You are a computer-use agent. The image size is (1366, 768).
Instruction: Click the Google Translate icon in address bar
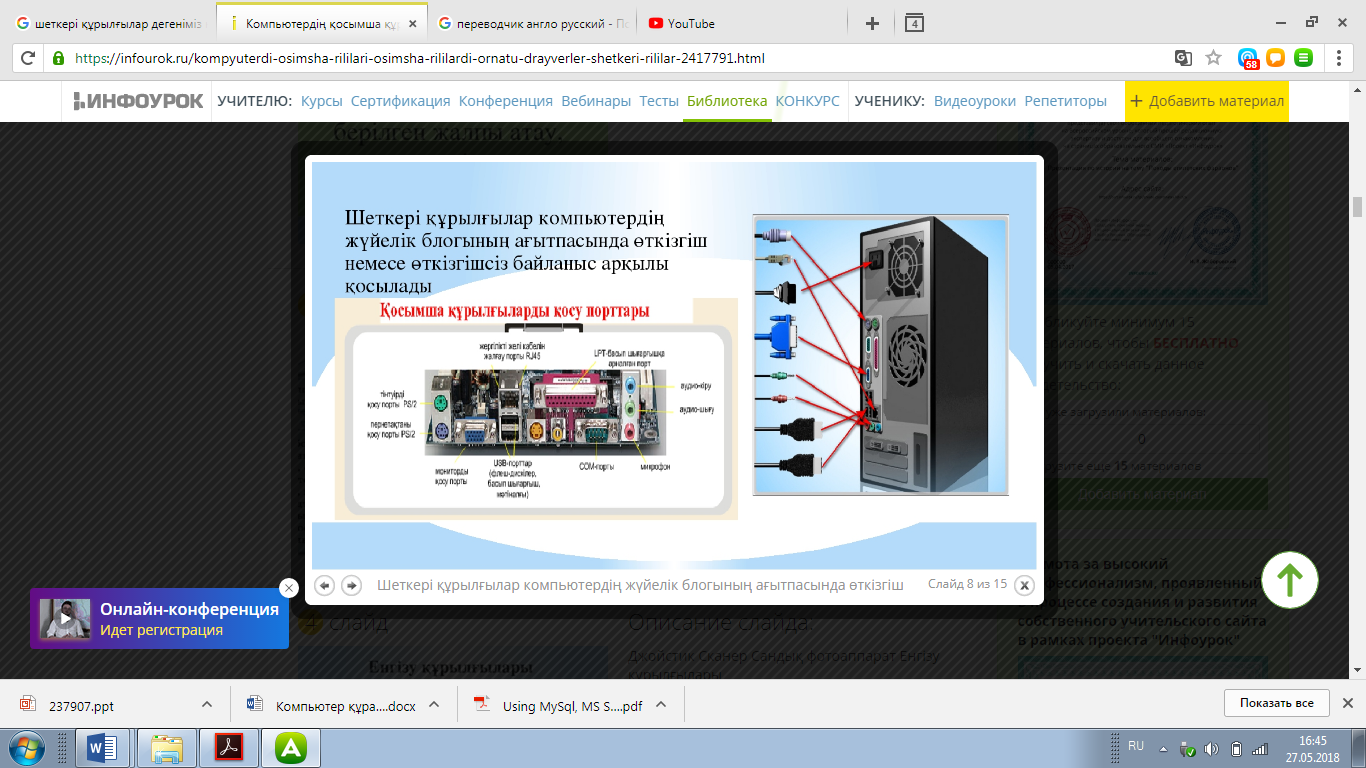[x=1183, y=58]
